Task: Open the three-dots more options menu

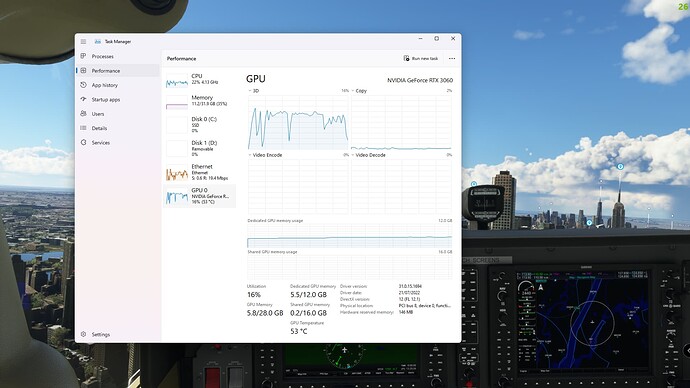Action: pyautogui.click(x=452, y=59)
